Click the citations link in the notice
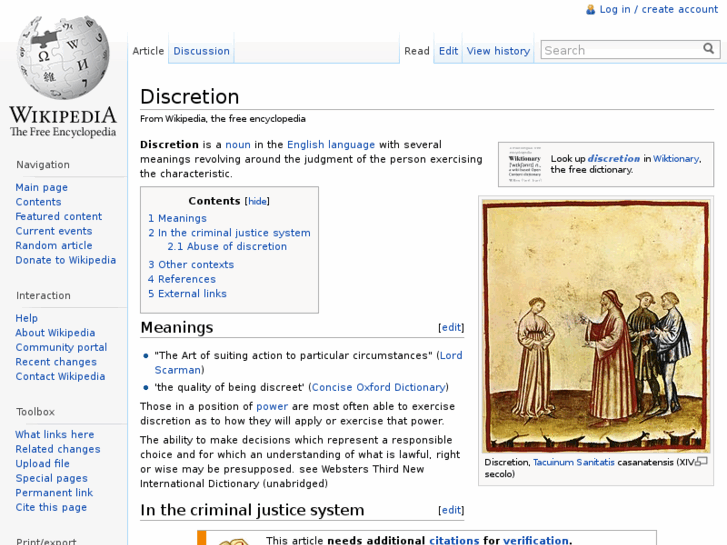Viewport: 727px width, 545px height. 454,540
